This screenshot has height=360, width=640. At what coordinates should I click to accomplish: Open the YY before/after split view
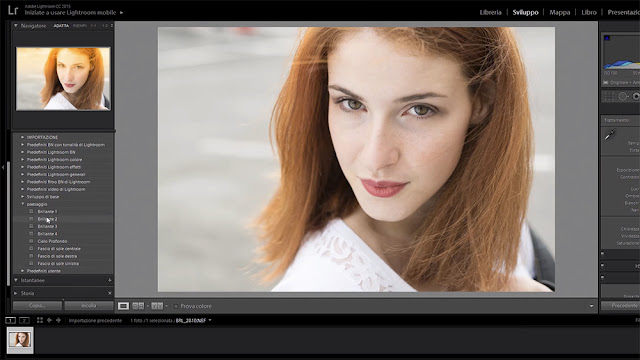[157, 306]
